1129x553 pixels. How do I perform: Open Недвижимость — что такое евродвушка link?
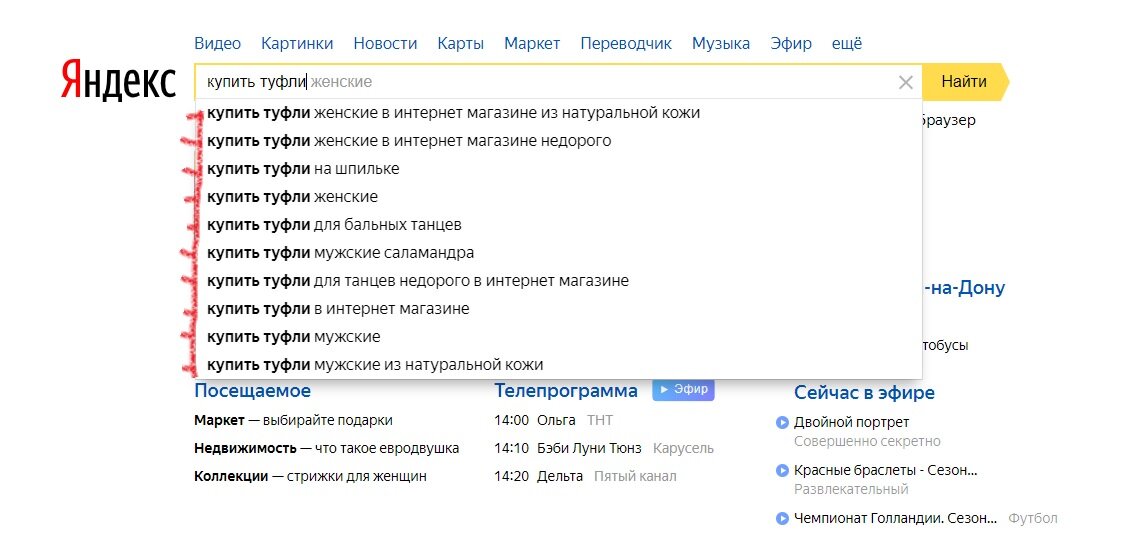point(327,449)
